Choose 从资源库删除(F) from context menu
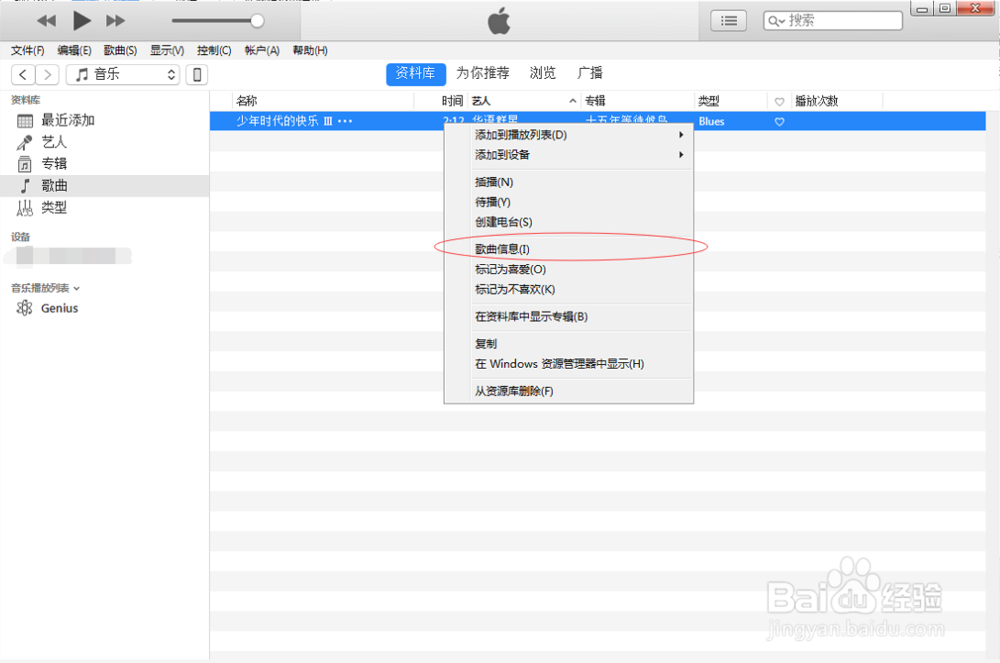The width and height of the screenshot is (1000, 663). (x=568, y=391)
